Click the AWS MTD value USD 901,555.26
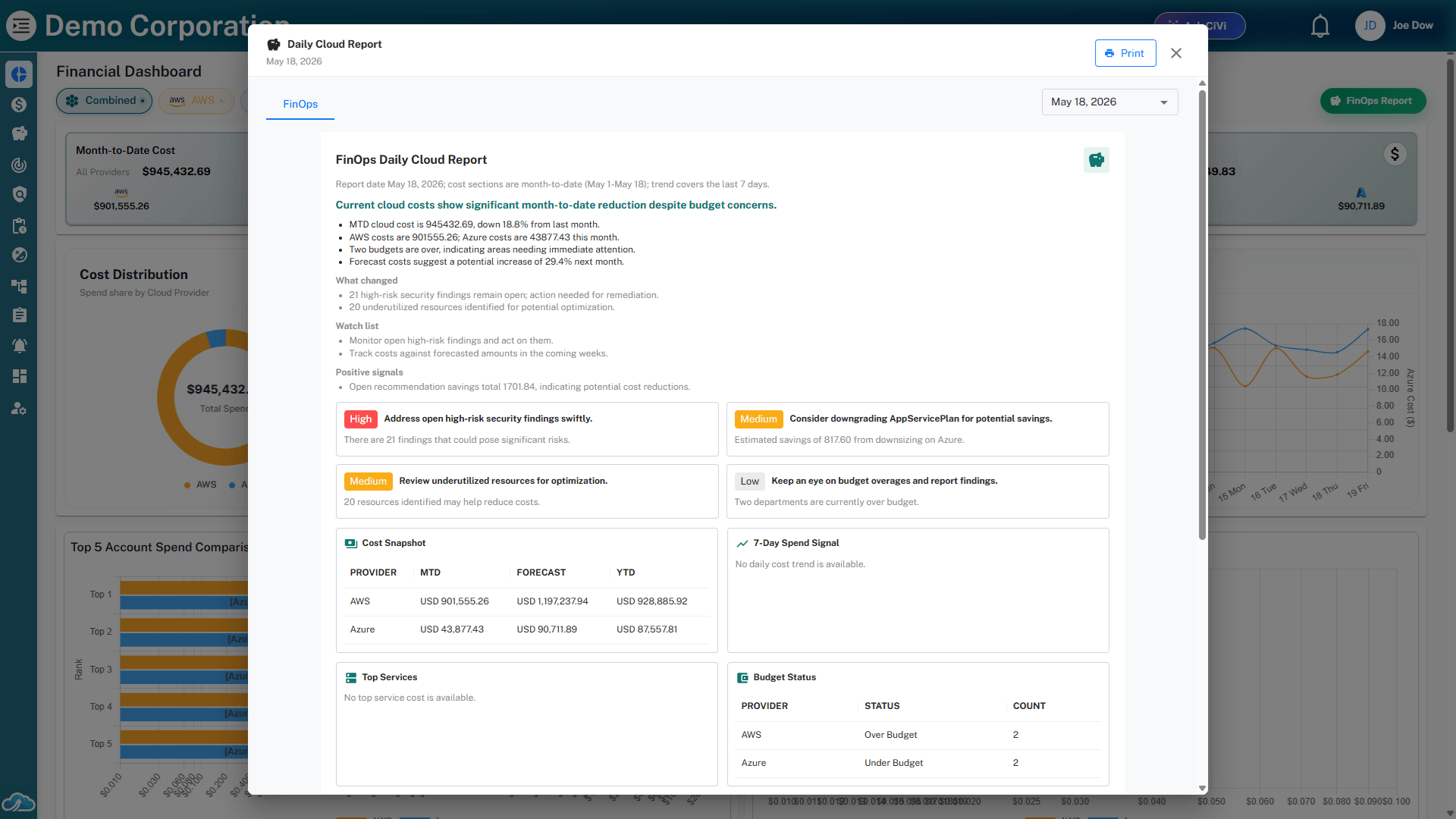This screenshot has height=819, width=1456. pyautogui.click(x=454, y=601)
